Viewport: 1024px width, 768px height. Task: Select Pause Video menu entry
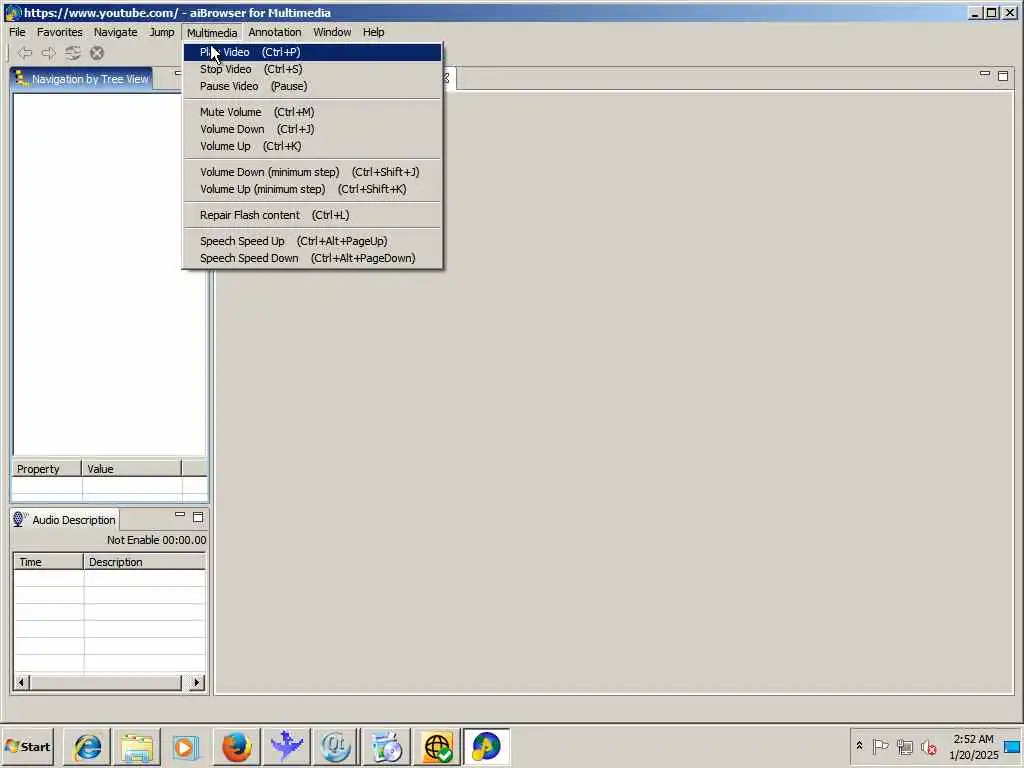(x=312, y=86)
